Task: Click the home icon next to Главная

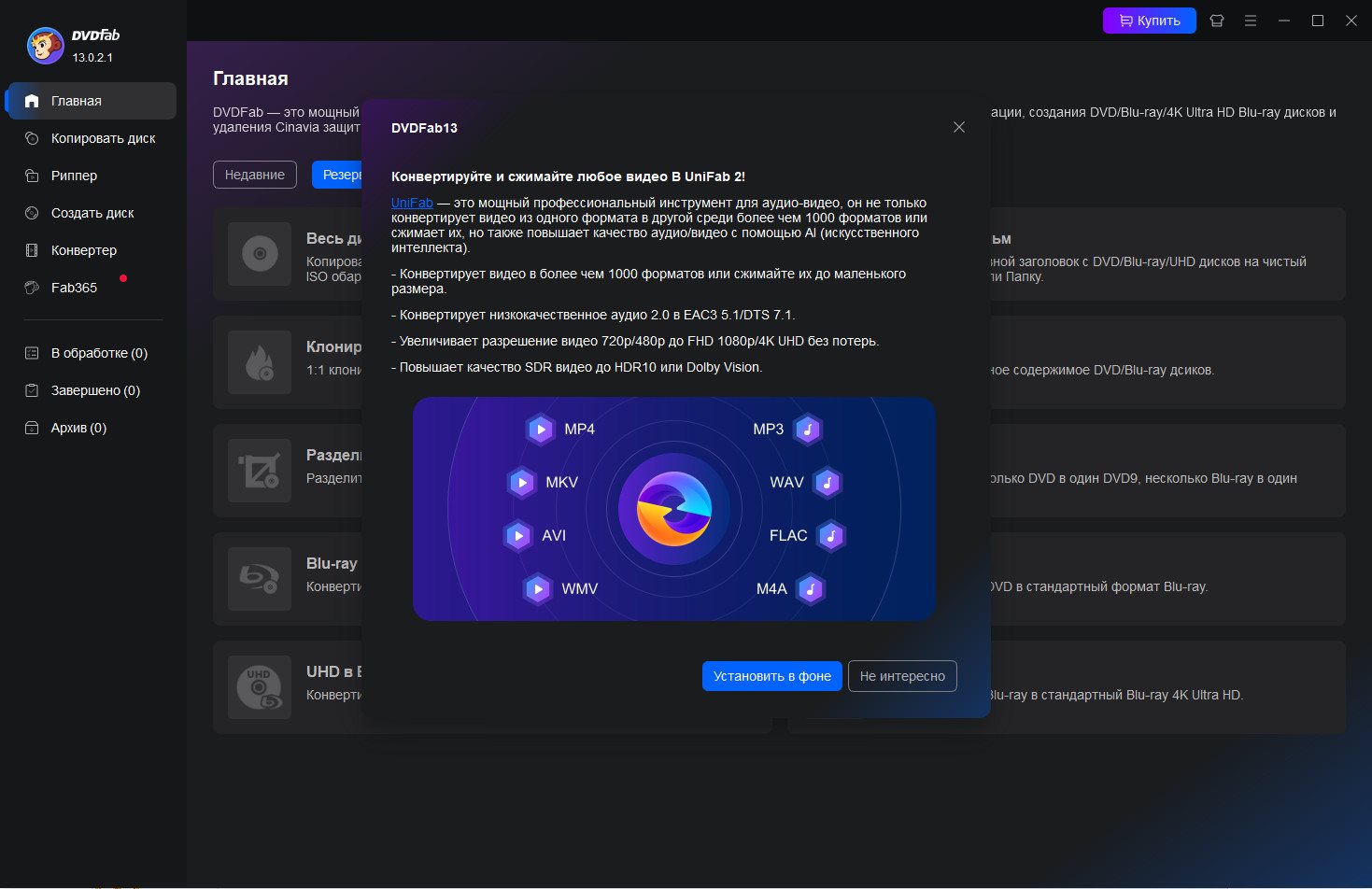Action: pos(32,101)
